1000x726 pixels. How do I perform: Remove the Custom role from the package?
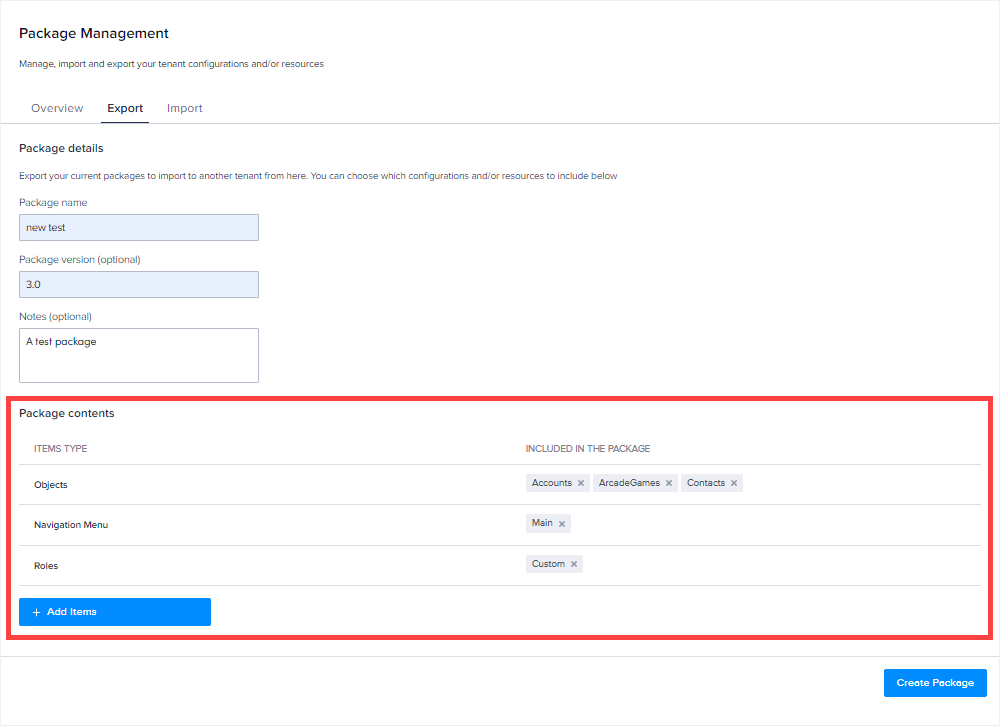point(575,563)
